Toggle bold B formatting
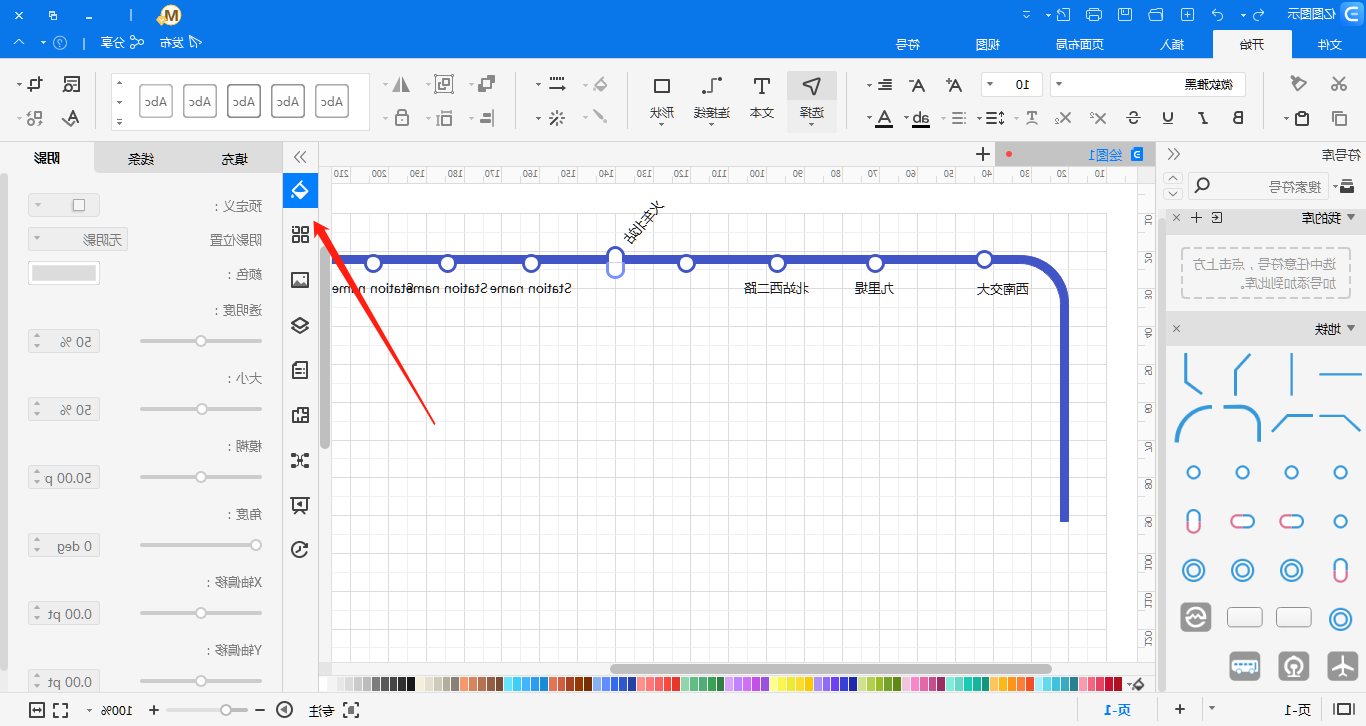The height and width of the screenshot is (726, 1366). tap(1239, 118)
